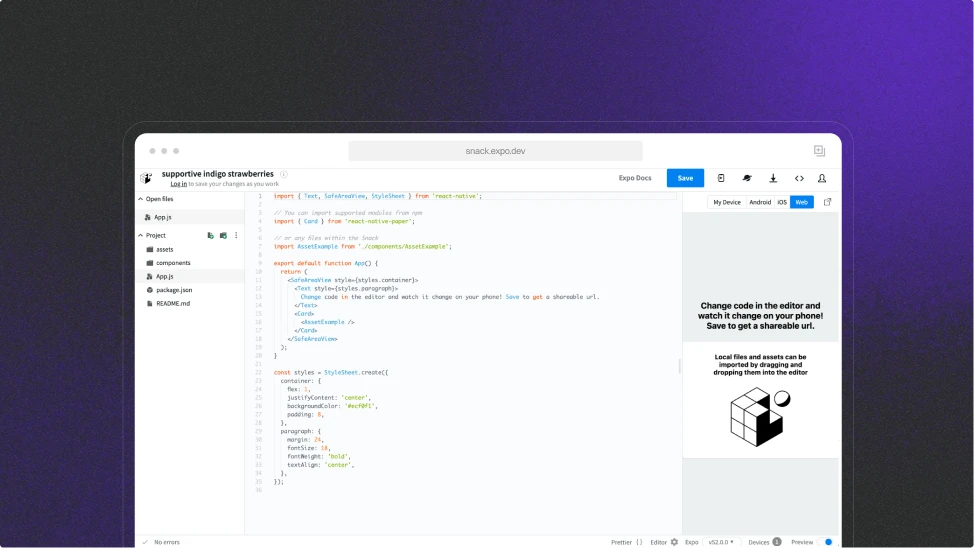Screen dimensions: 974x548
Task: Click the assets folder icon
Action: coord(150,249)
